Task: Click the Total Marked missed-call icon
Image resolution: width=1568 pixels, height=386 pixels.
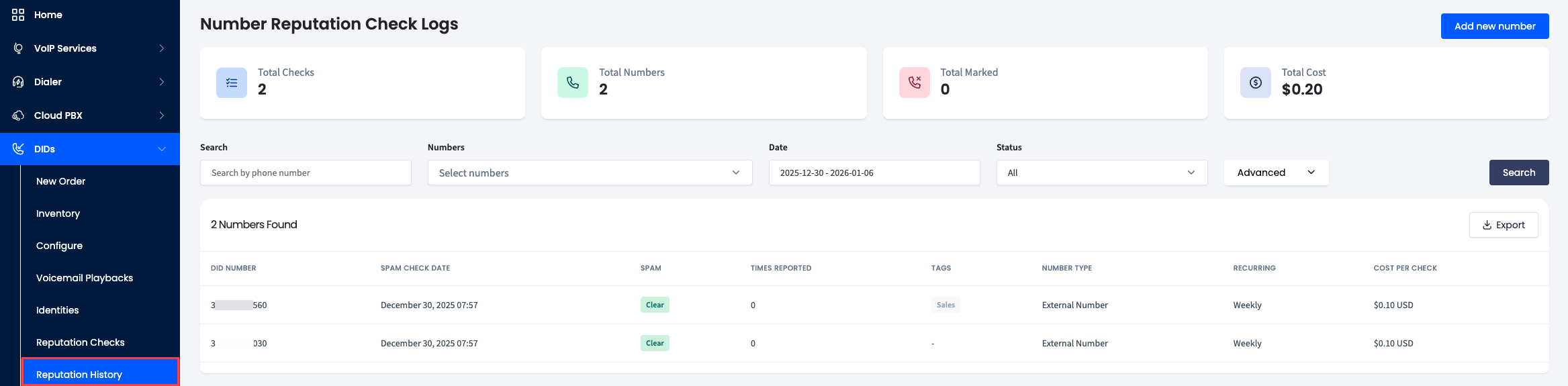Action: (x=915, y=83)
